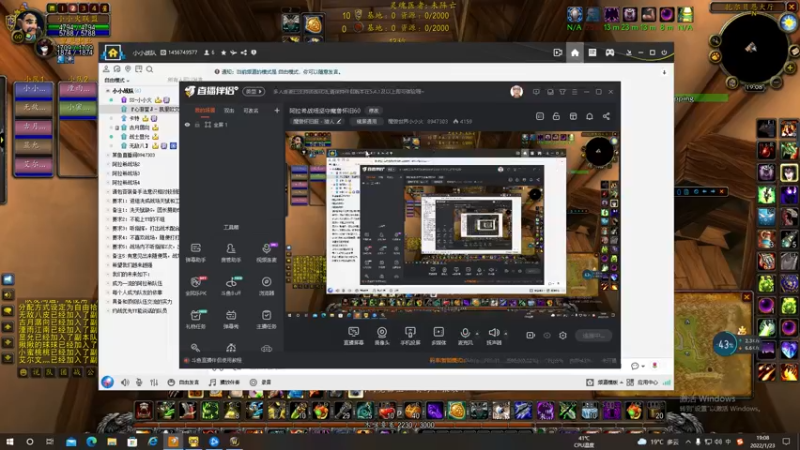Click the 横屏通用 button
The image size is (800, 450).
(x=366, y=121)
